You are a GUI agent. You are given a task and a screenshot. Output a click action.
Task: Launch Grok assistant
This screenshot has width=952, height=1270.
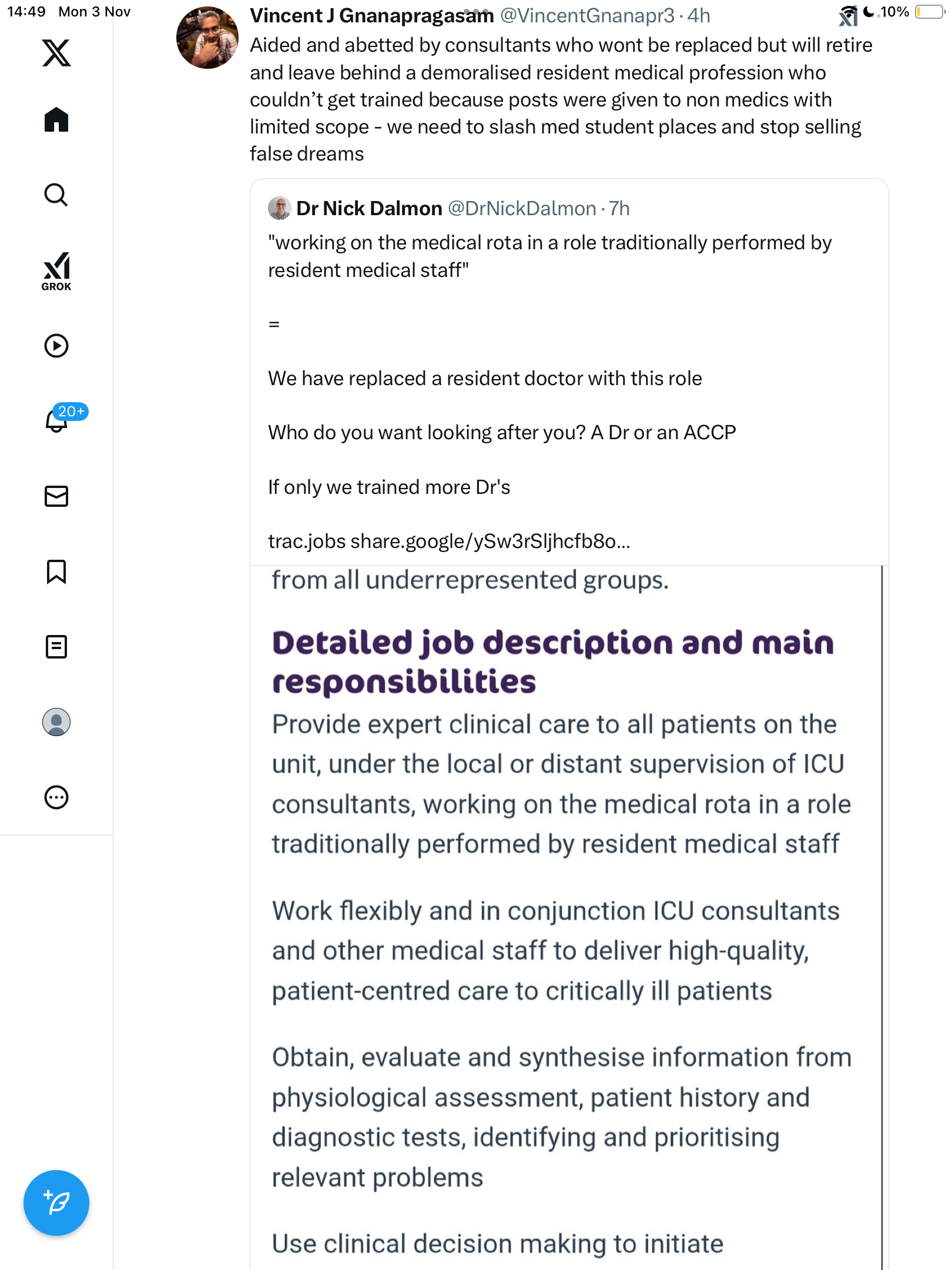click(56, 272)
